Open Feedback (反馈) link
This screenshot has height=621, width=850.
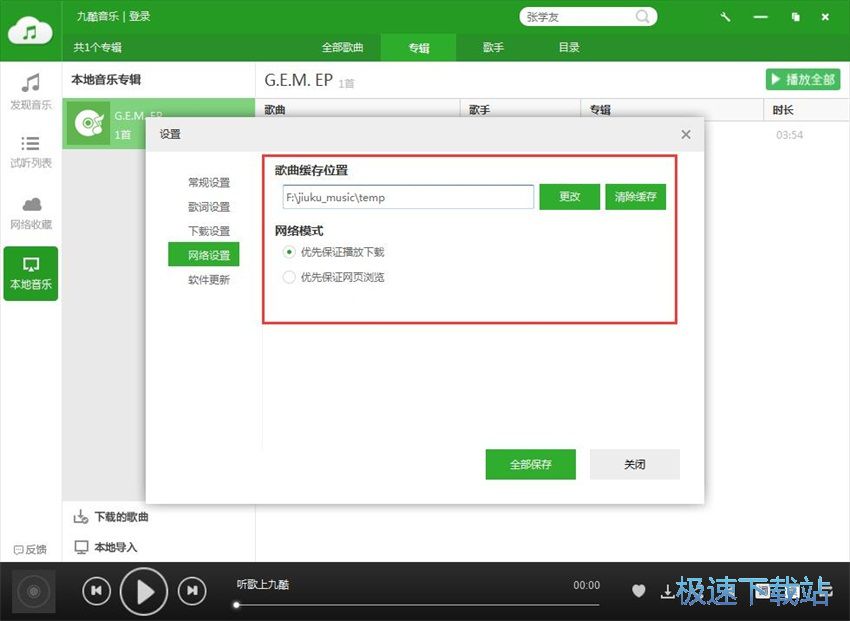click(30, 549)
